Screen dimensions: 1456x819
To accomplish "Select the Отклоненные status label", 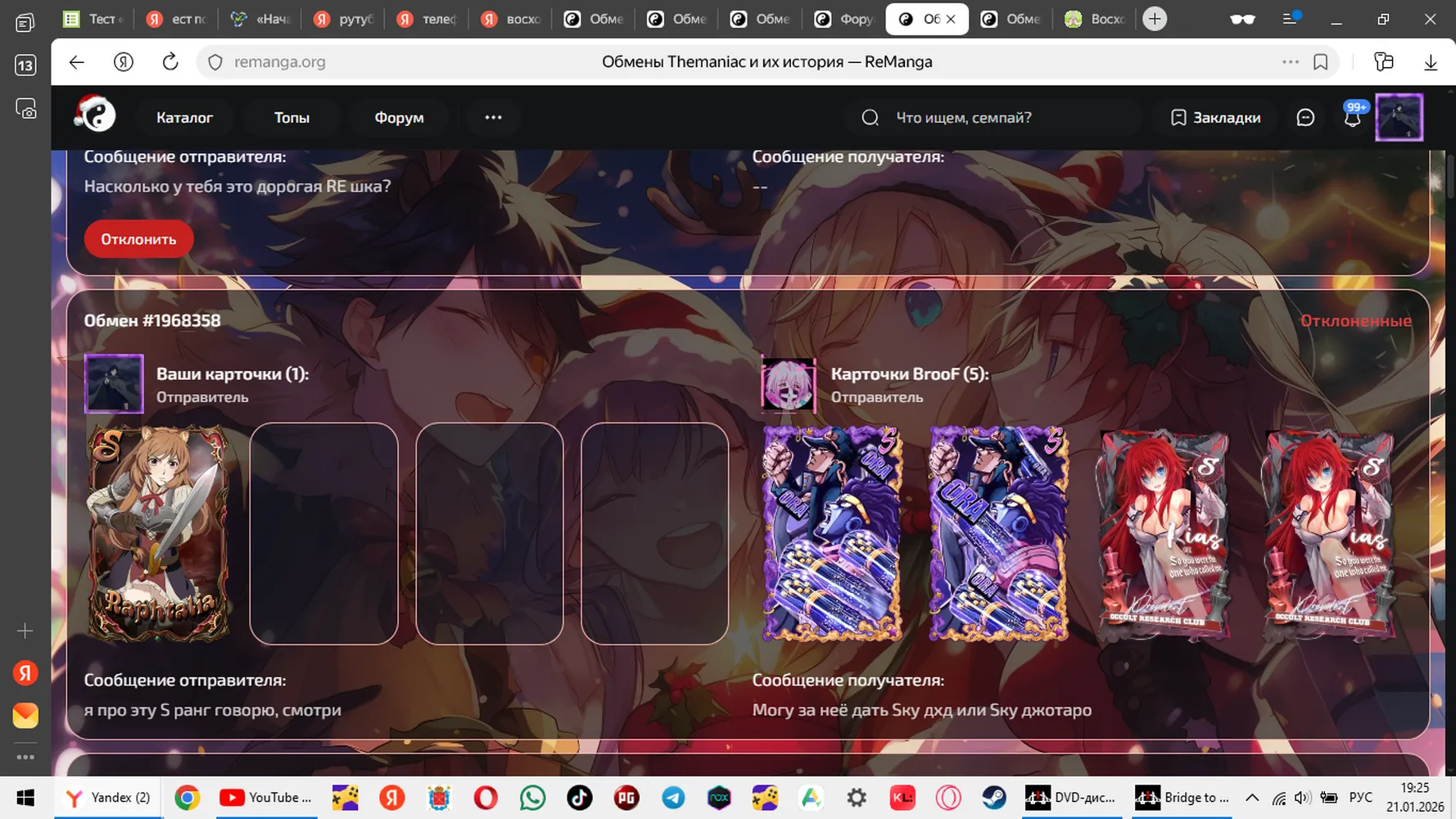I will [x=1356, y=321].
